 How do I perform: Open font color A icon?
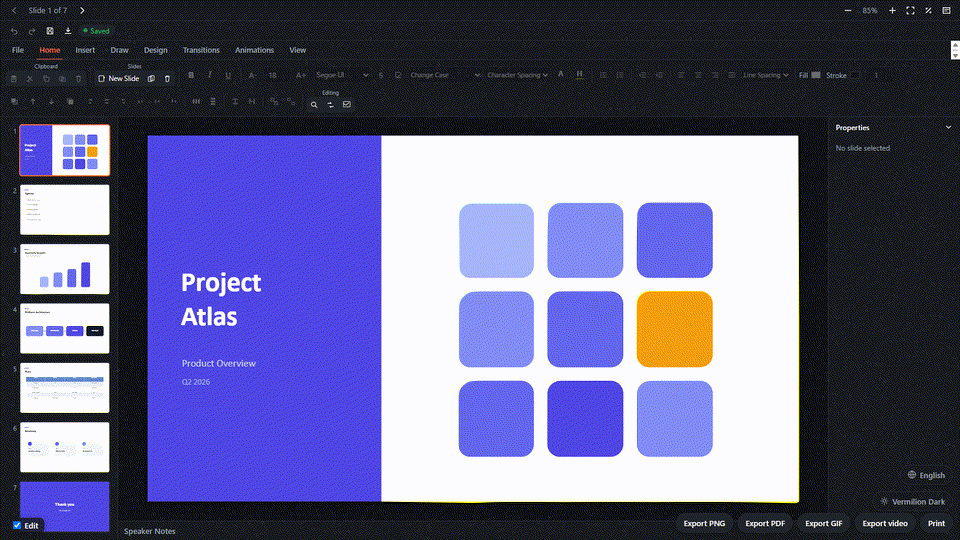pyautogui.click(x=560, y=74)
